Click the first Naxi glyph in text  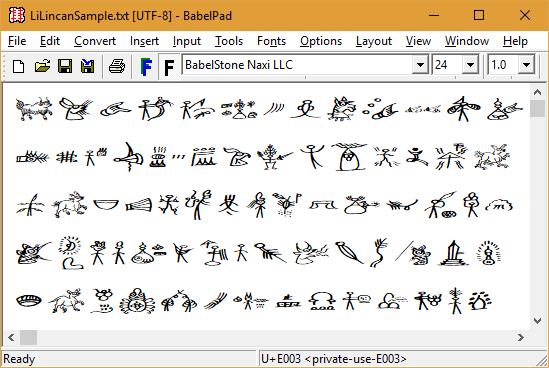[34, 109]
